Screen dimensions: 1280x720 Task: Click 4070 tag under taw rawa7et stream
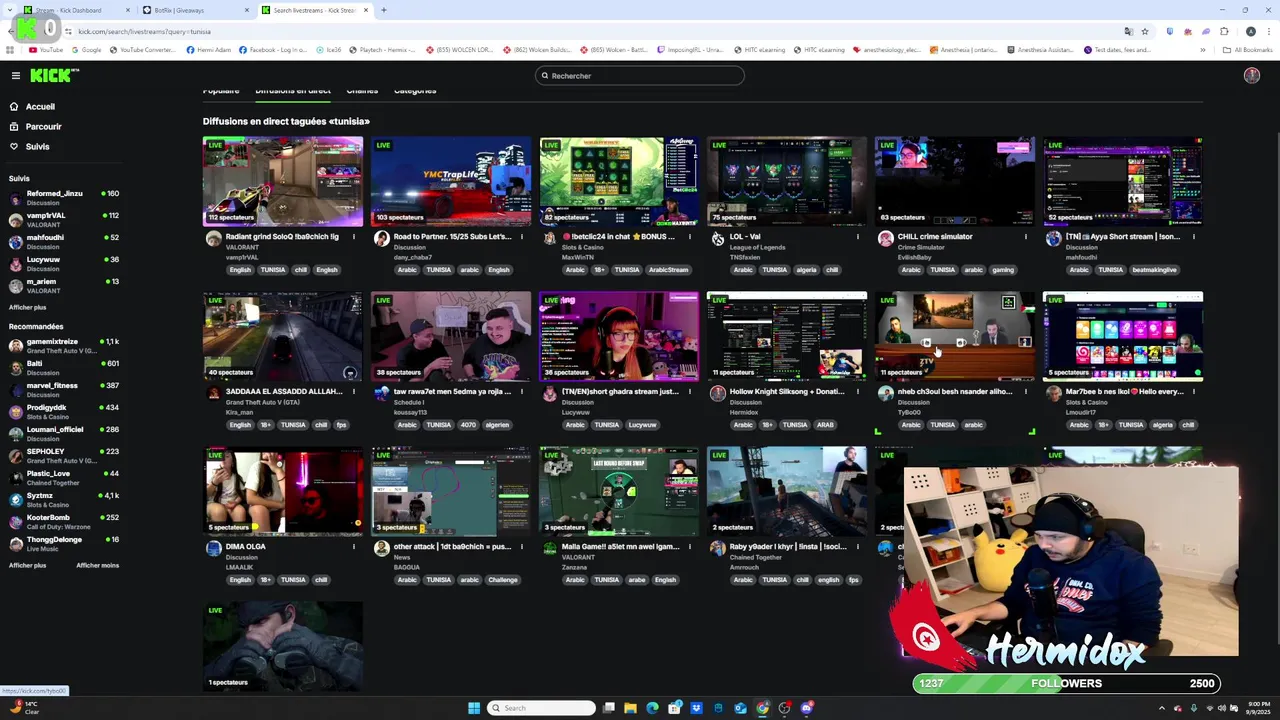coord(469,425)
